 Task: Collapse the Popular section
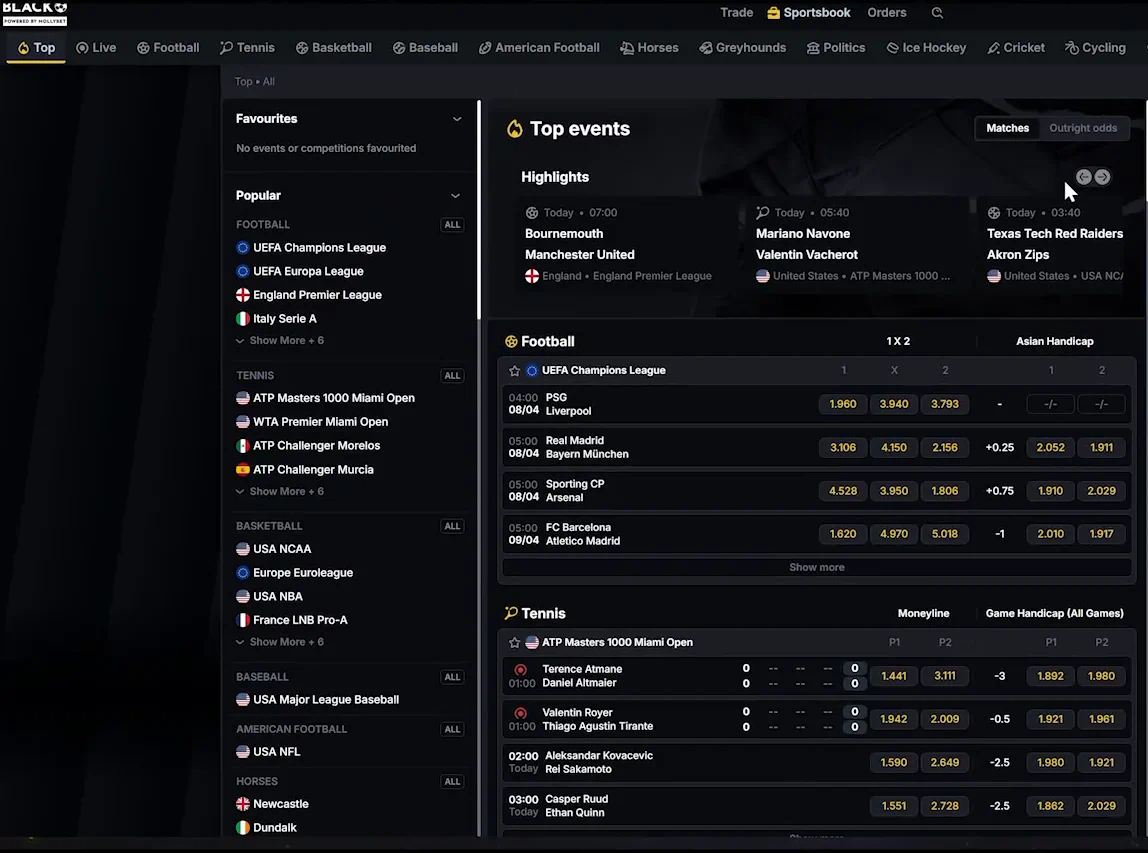click(x=455, y=195)
